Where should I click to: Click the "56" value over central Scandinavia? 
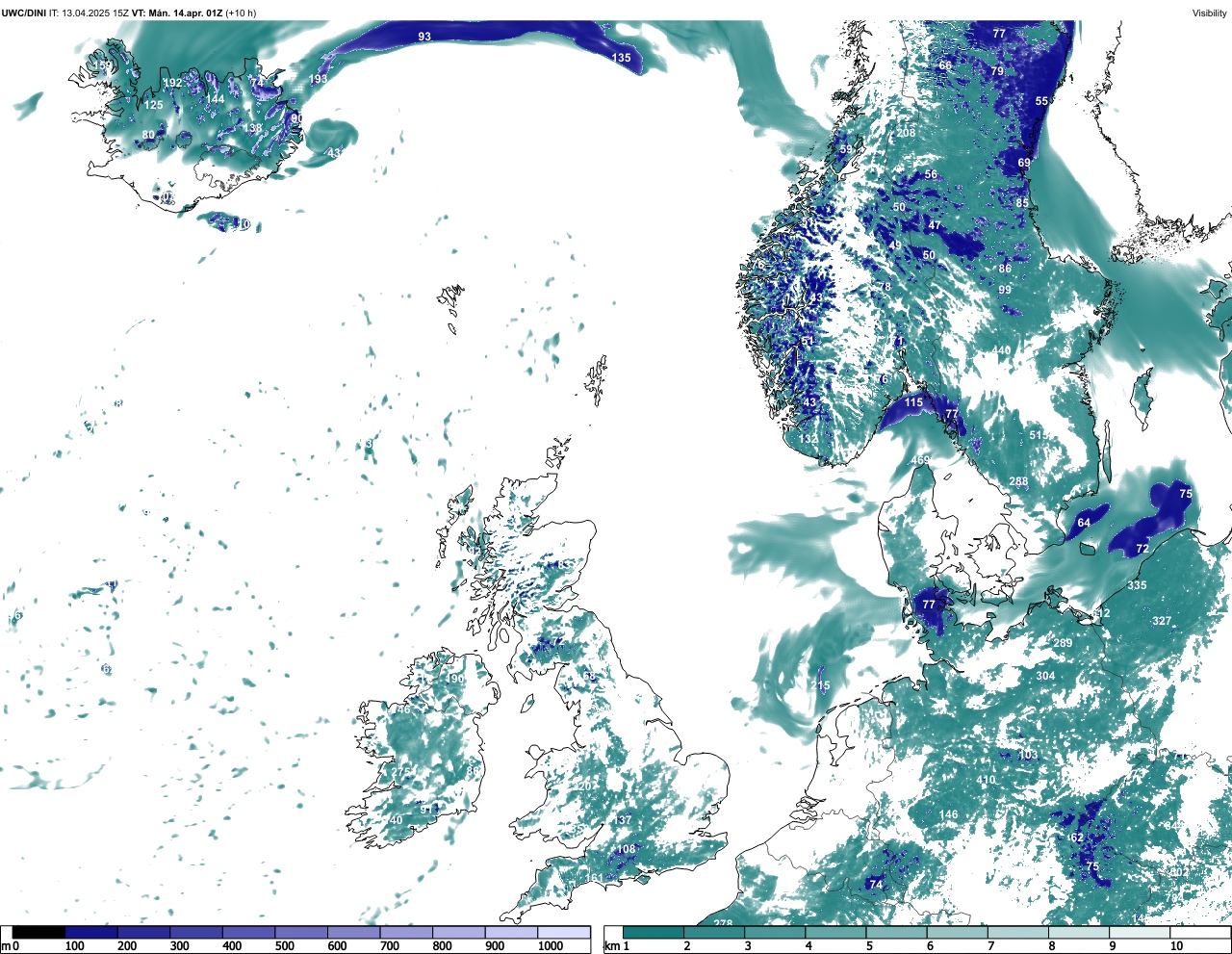click(931, 175)
